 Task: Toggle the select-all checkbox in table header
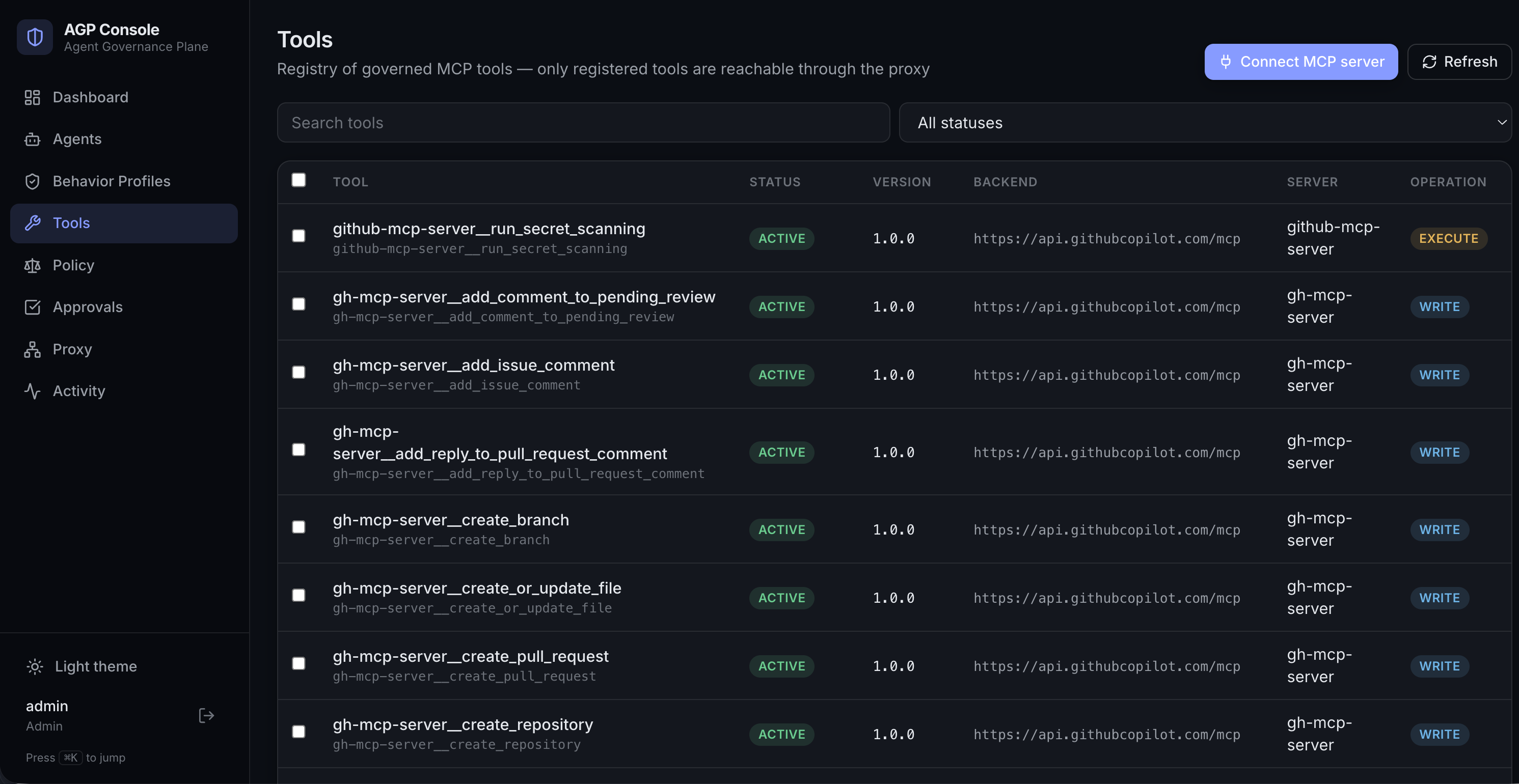click(299, 180)
